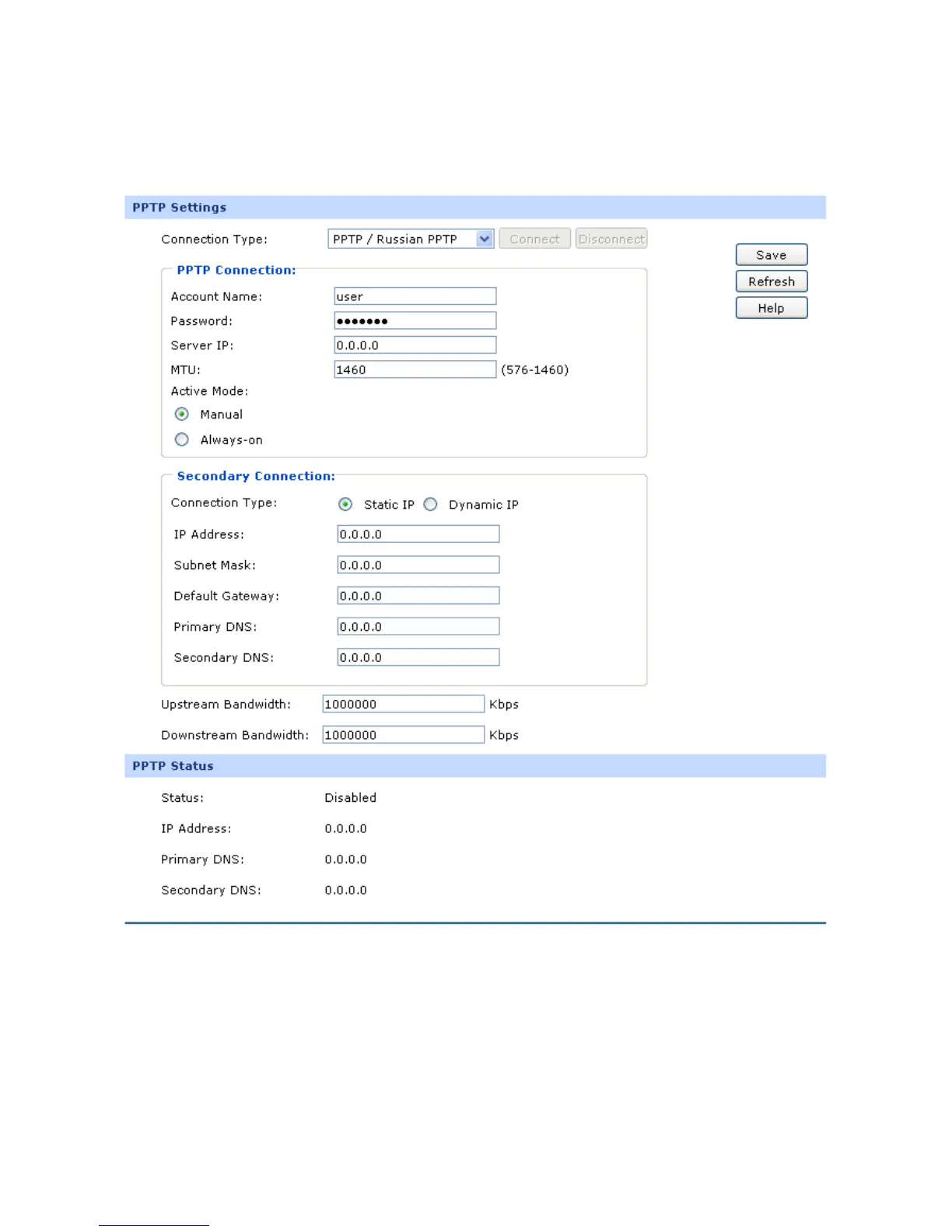This screenshot has height=1232, width=952.
Task: Click the Active Mode label
Action: coord(209,391)
